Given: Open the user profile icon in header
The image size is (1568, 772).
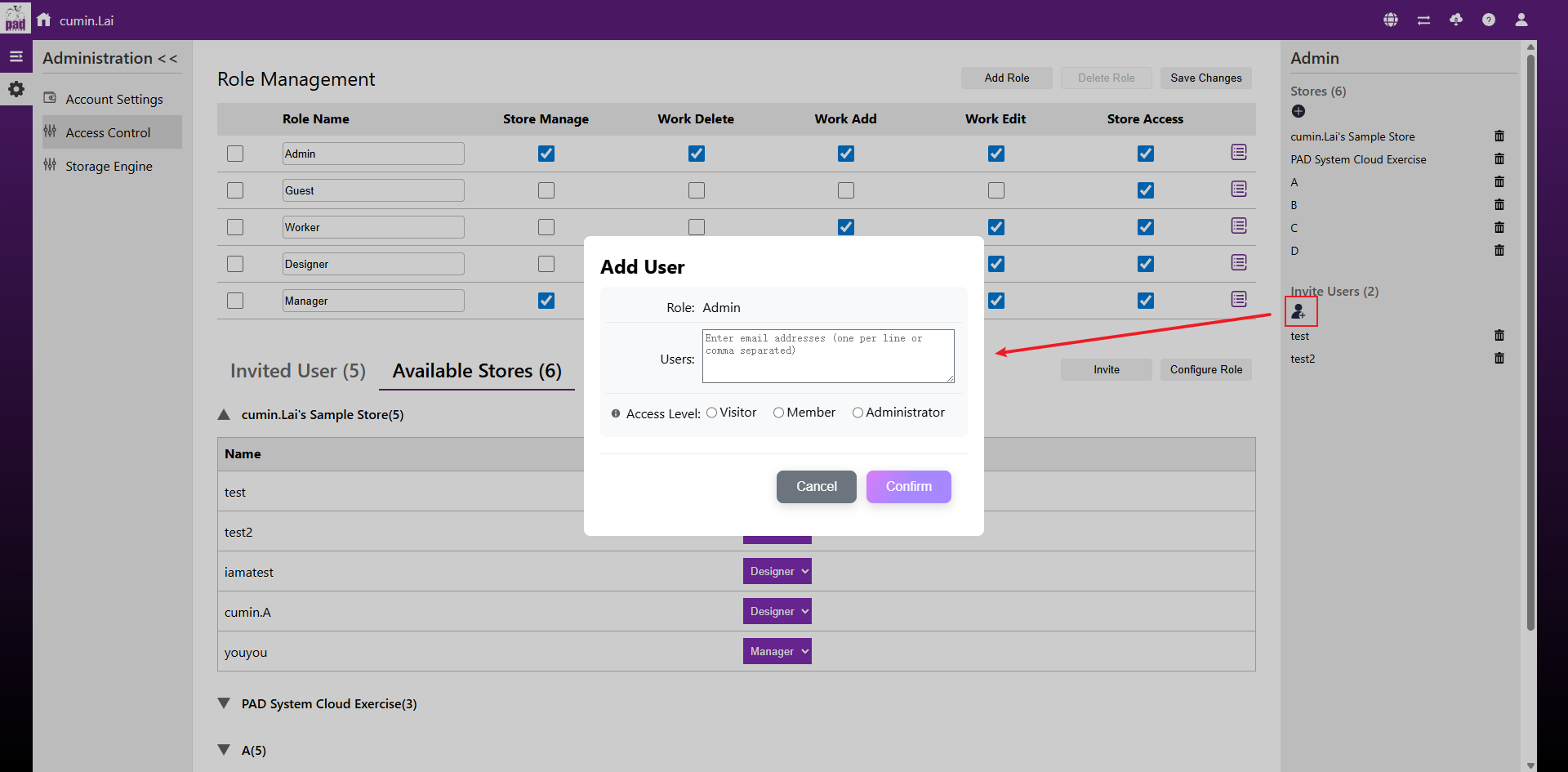Looking at the screenshot, I should click(1521, 20).
